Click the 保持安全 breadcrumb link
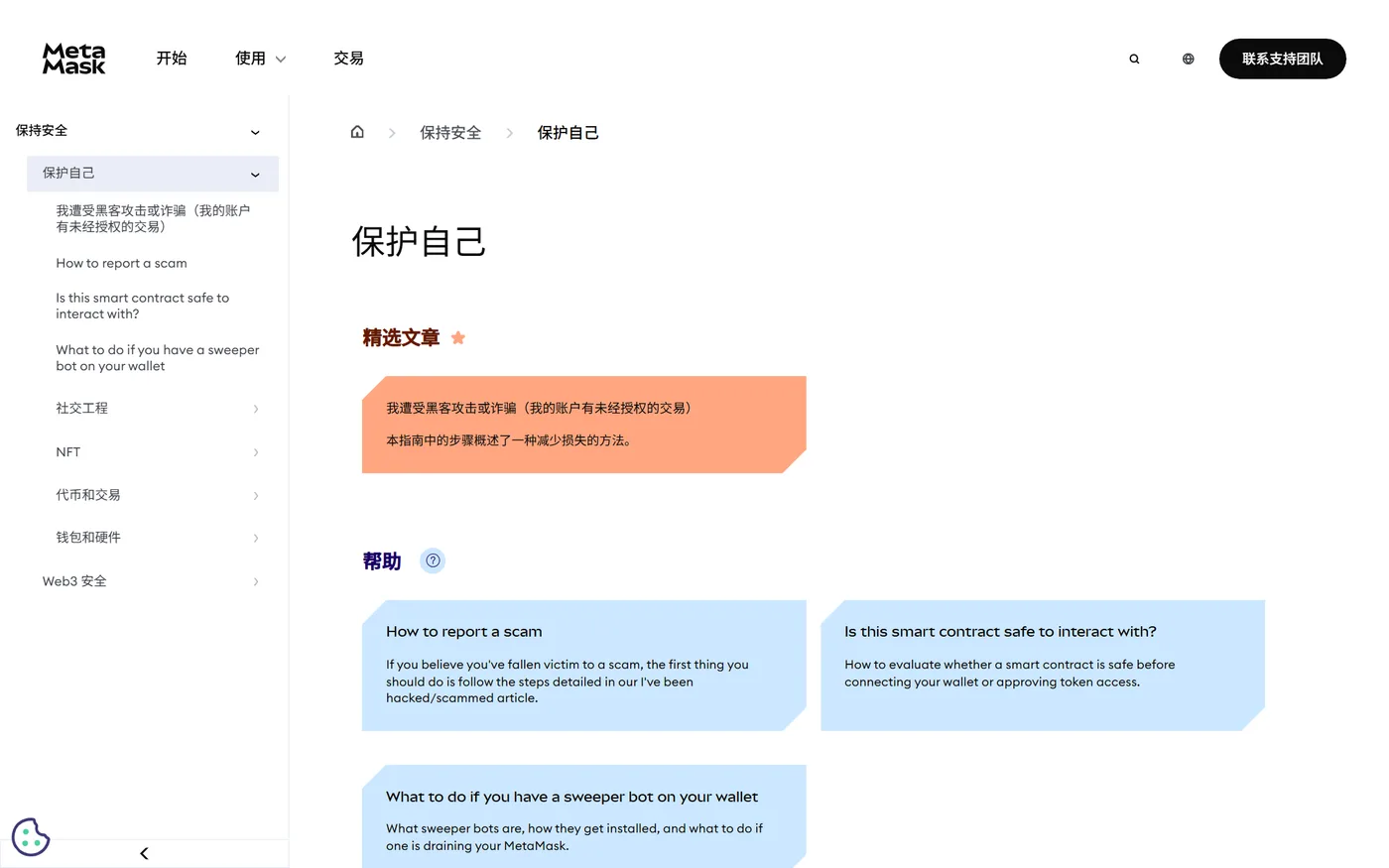The height and width of the screenshot is (868, 1389). (x=450, y=133)
